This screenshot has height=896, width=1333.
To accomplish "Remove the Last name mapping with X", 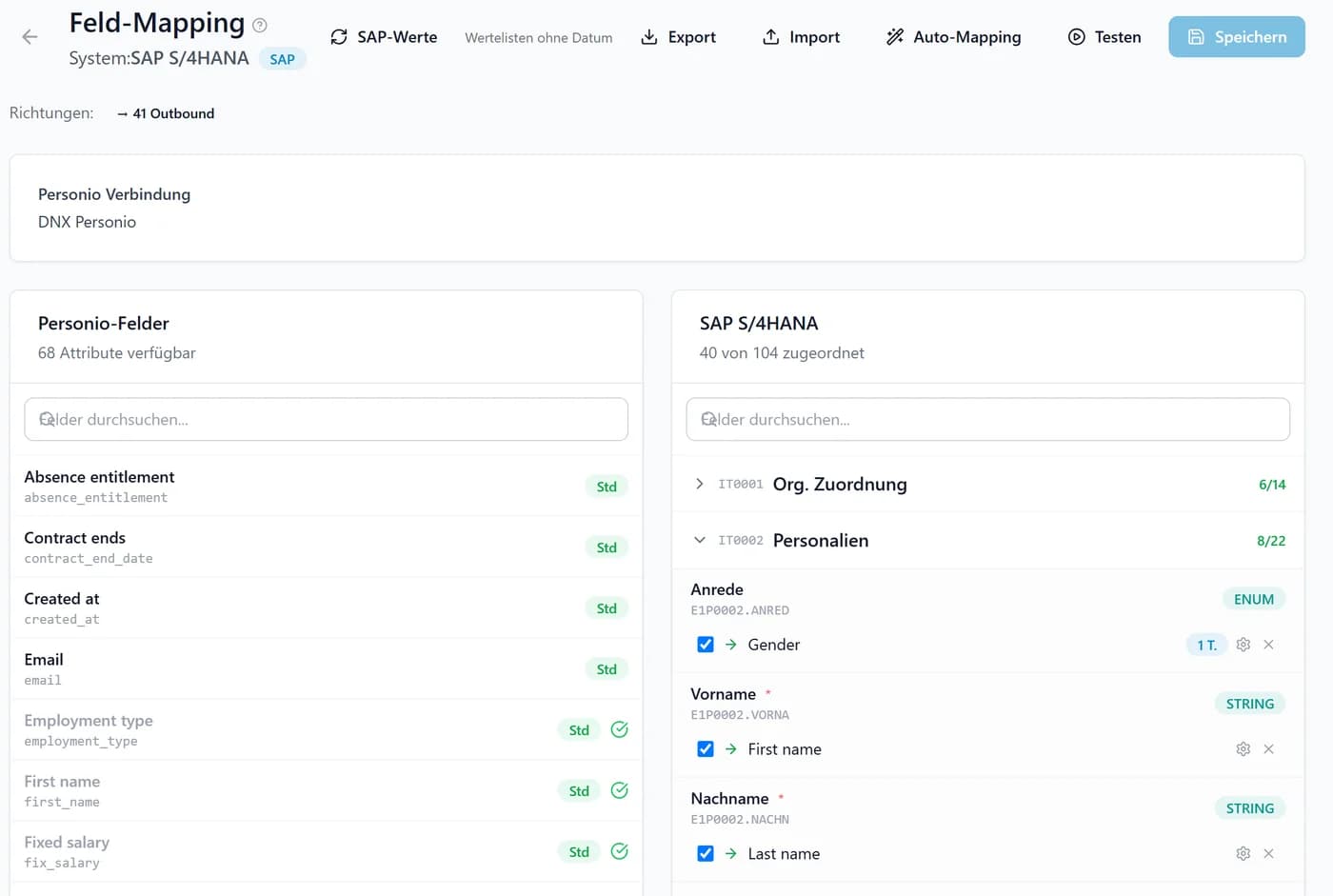I will click(x=1268, y=854).
